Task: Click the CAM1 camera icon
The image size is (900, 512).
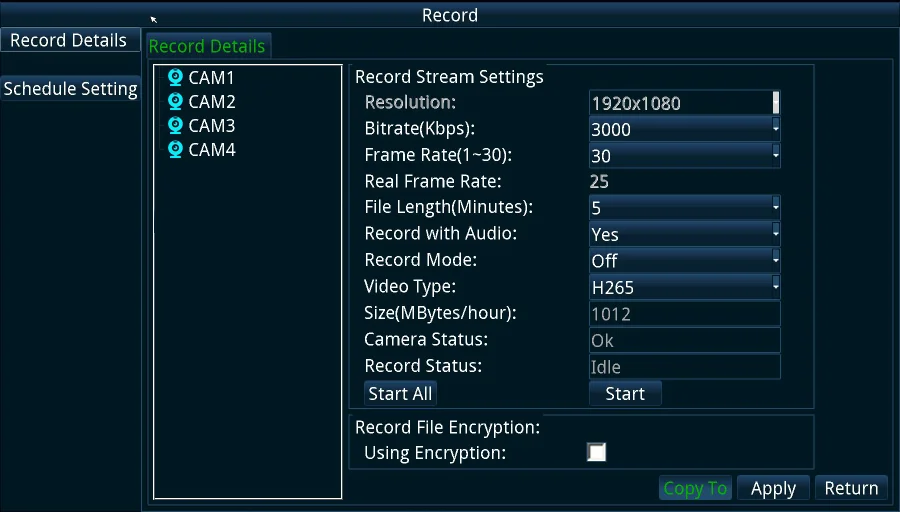Action: pos(175,77)
